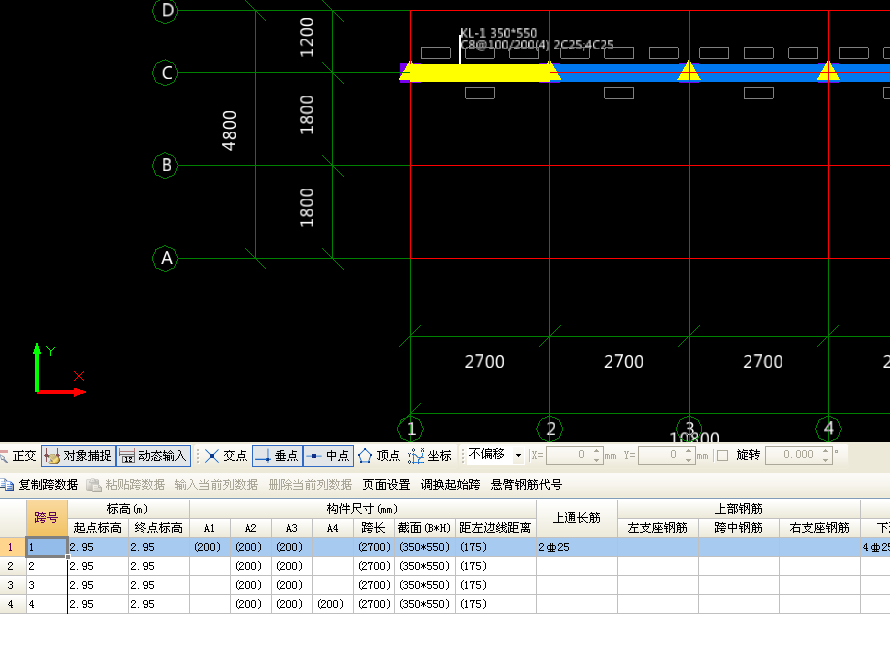The width and height of the screenshot is (890, 650).
Task: Toggle 对象捕捉 object snap
Action: [78, 456]
